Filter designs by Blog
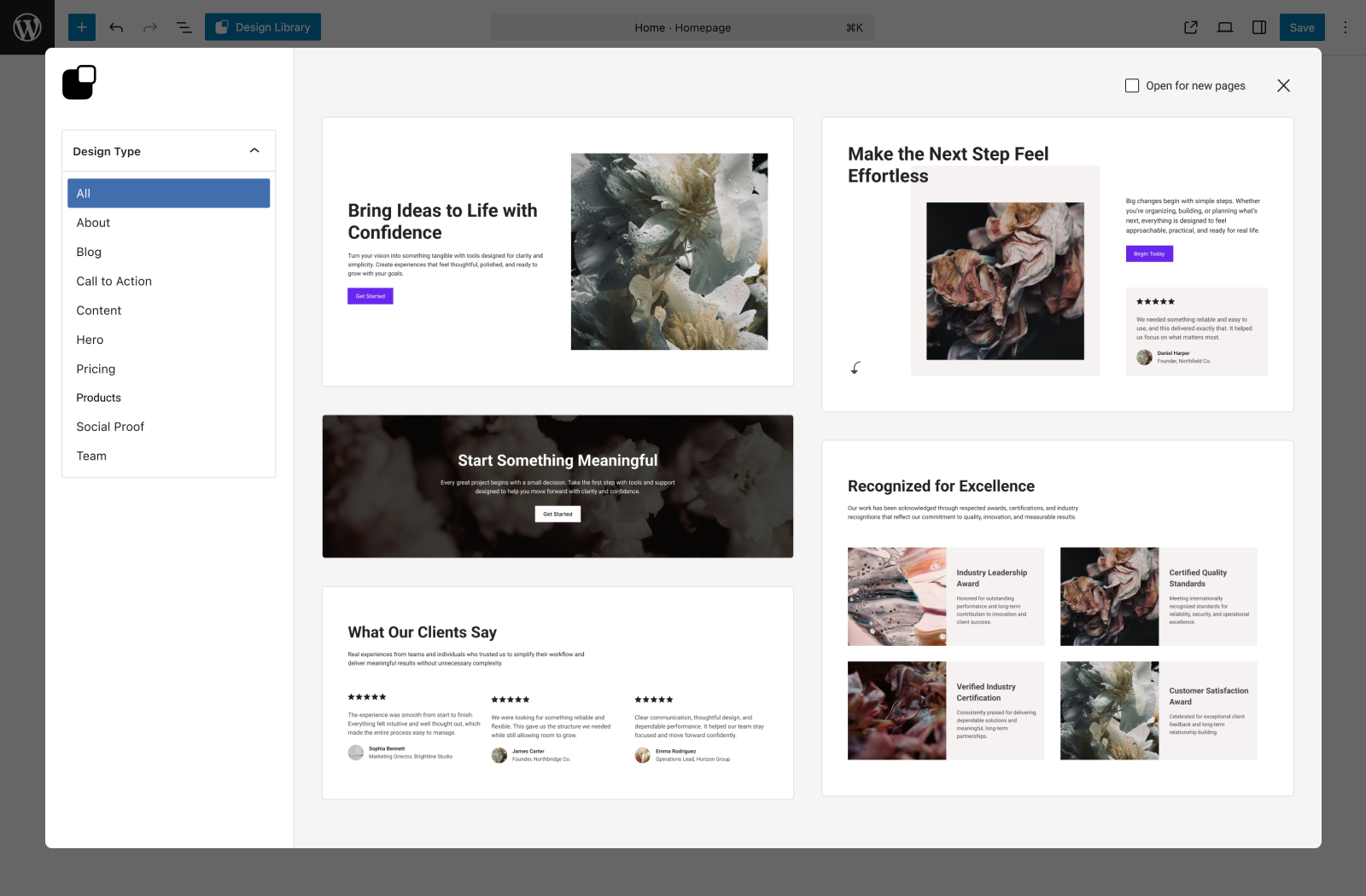The image size is (1366, 896). click(169, 252)
